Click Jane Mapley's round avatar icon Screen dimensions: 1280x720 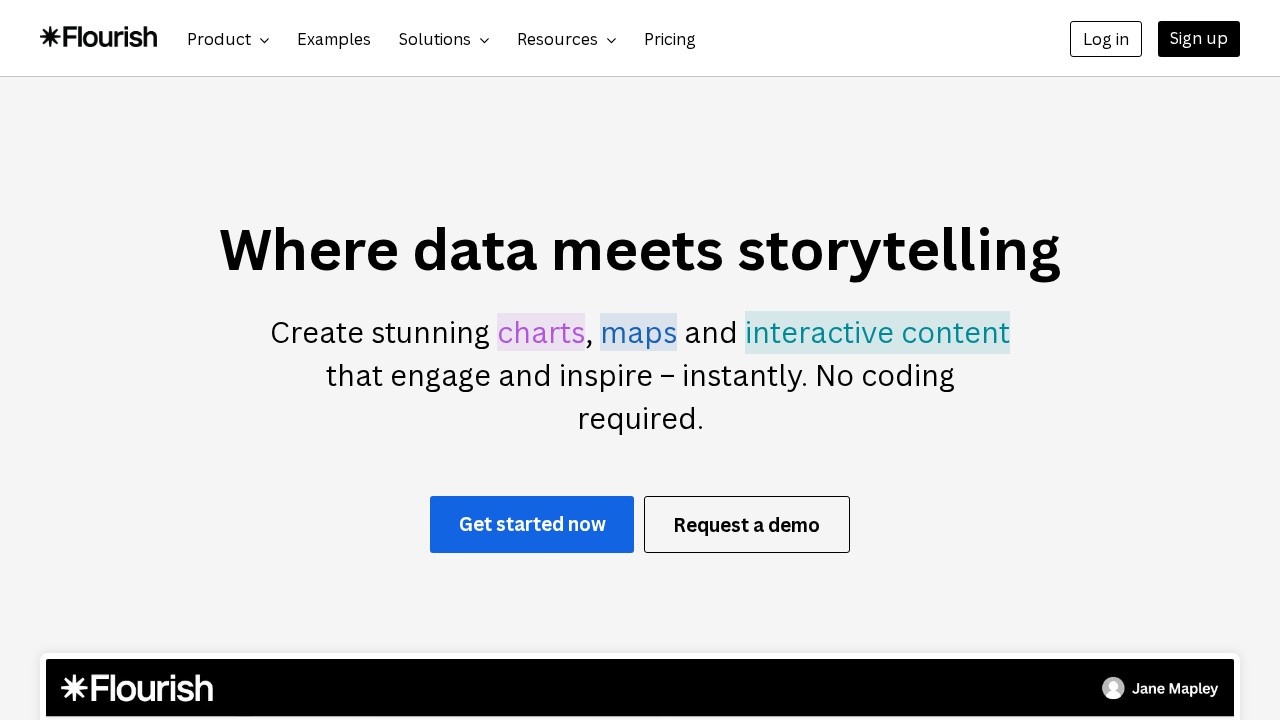[x=1113, y=688]
